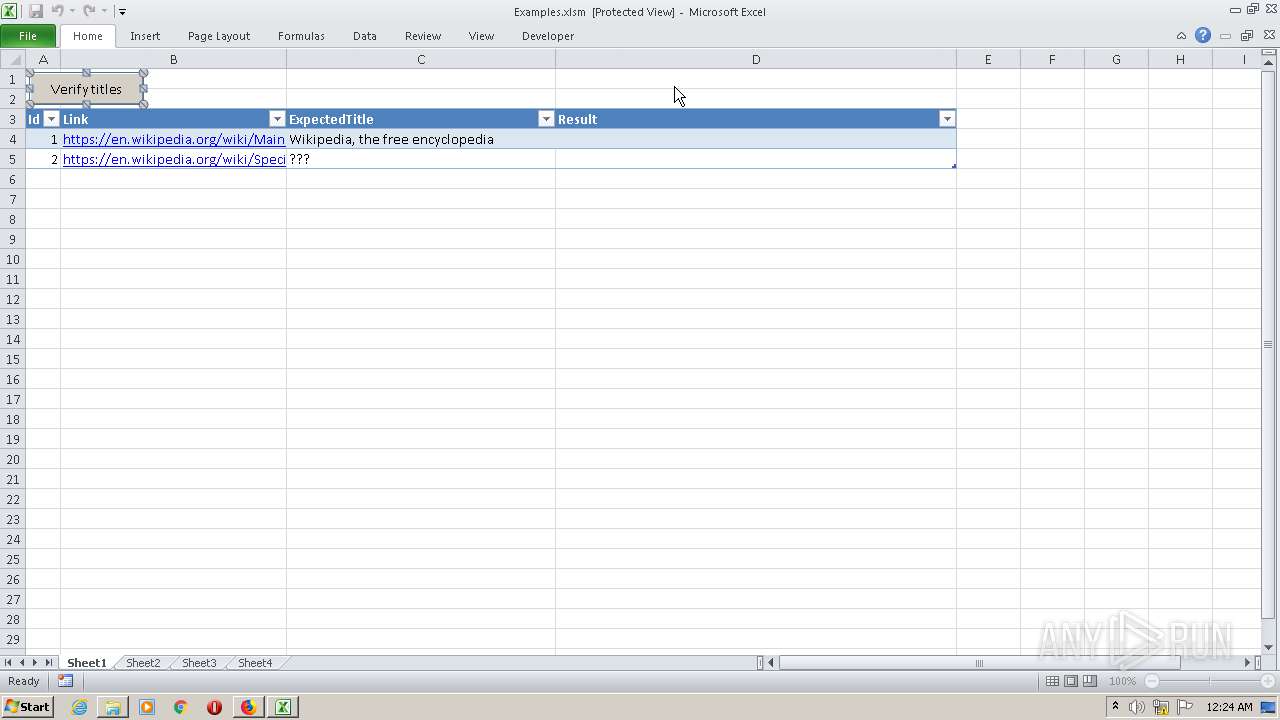
Task: Open the redo history dropdown arrow
Action: (104, 12)
